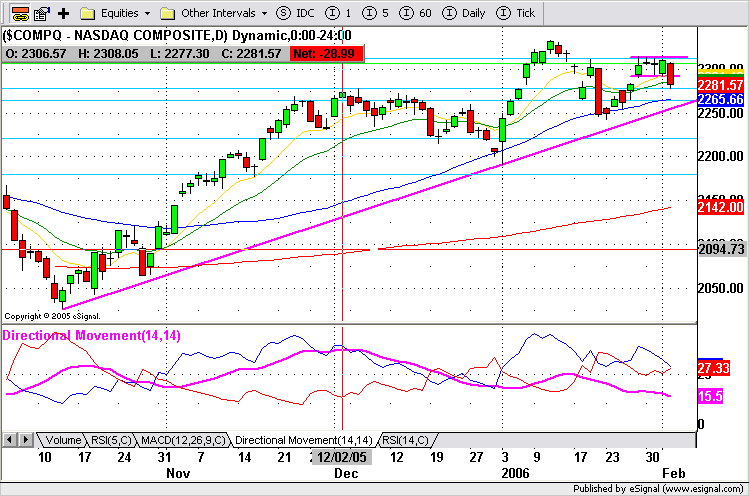
Task: Switch to the 60-minute interval
Action: [415, 13]
